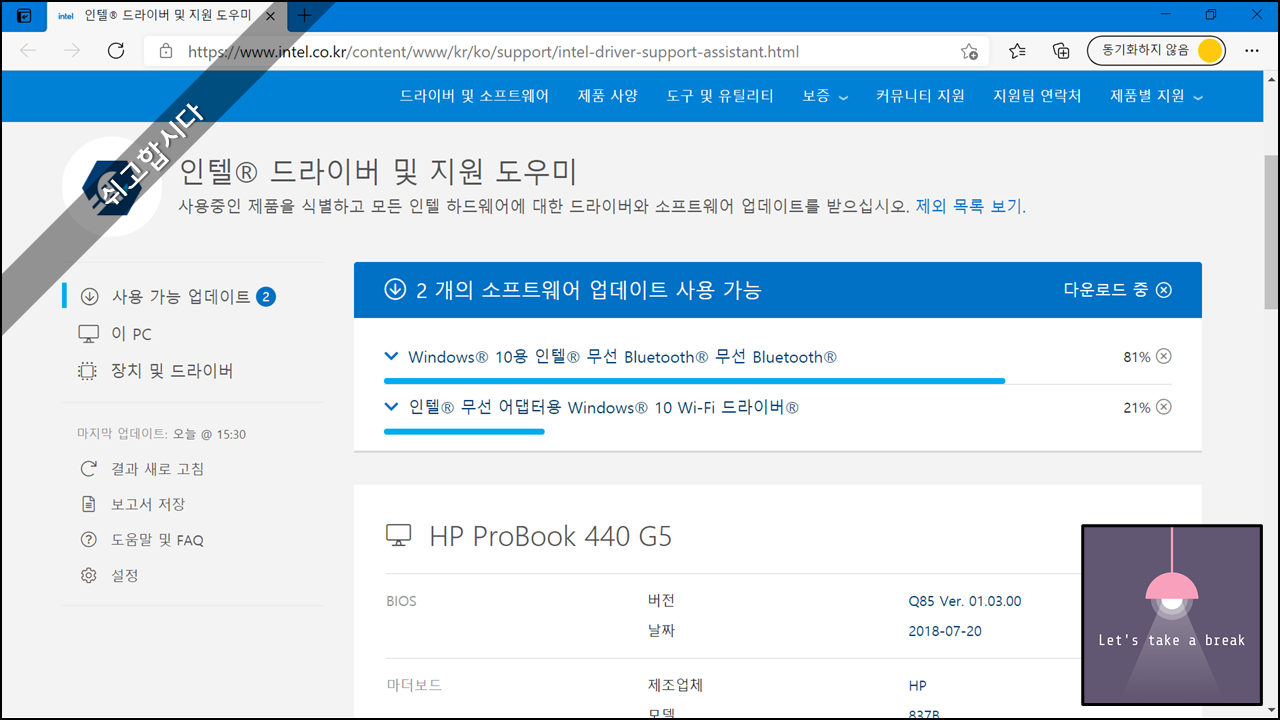Image resolution: width=1280 pixels, height=720 pixels.
Task: Expand the Wi-Fi 드라이버 entry
Action: tap(391, 407)
